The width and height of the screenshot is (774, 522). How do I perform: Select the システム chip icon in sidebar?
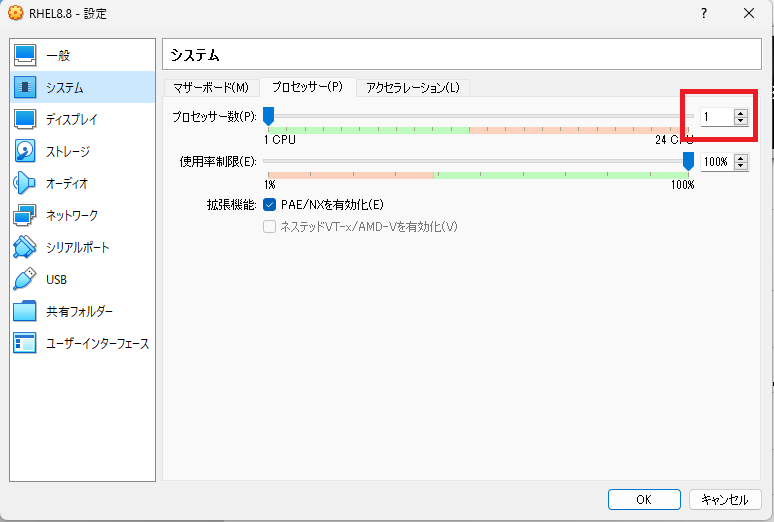point(25,87)
